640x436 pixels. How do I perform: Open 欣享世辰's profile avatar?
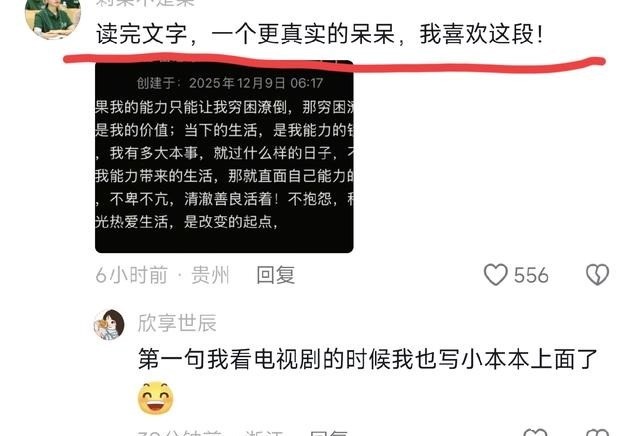(x=109, y=325)
